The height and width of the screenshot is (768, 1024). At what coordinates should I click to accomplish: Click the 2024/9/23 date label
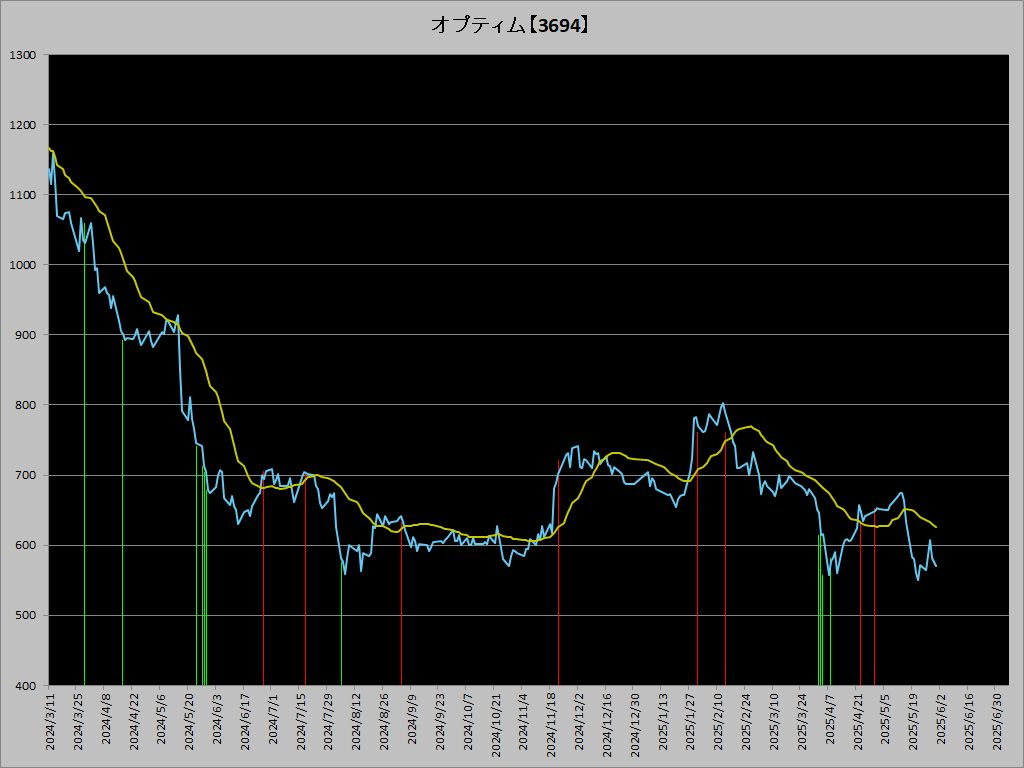tap(440, 720)
